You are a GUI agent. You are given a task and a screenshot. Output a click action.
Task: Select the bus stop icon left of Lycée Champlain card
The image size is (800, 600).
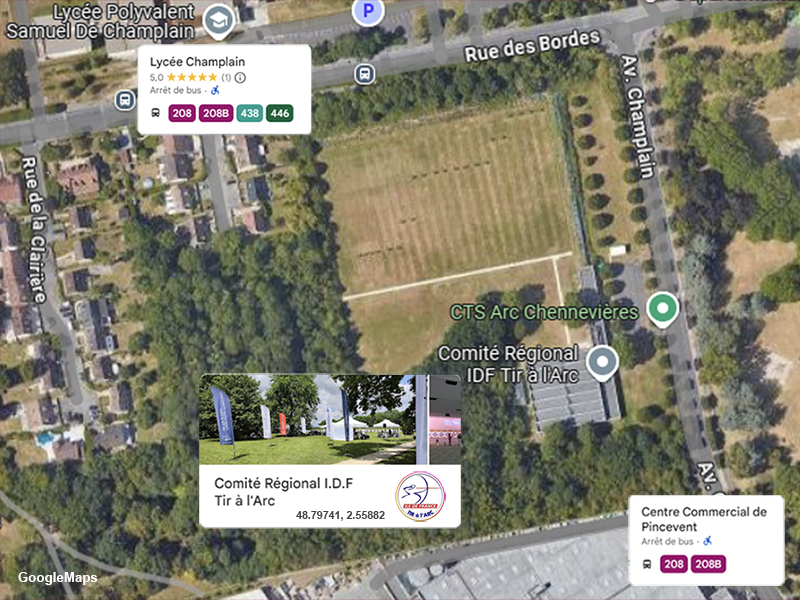pos(125,99)
